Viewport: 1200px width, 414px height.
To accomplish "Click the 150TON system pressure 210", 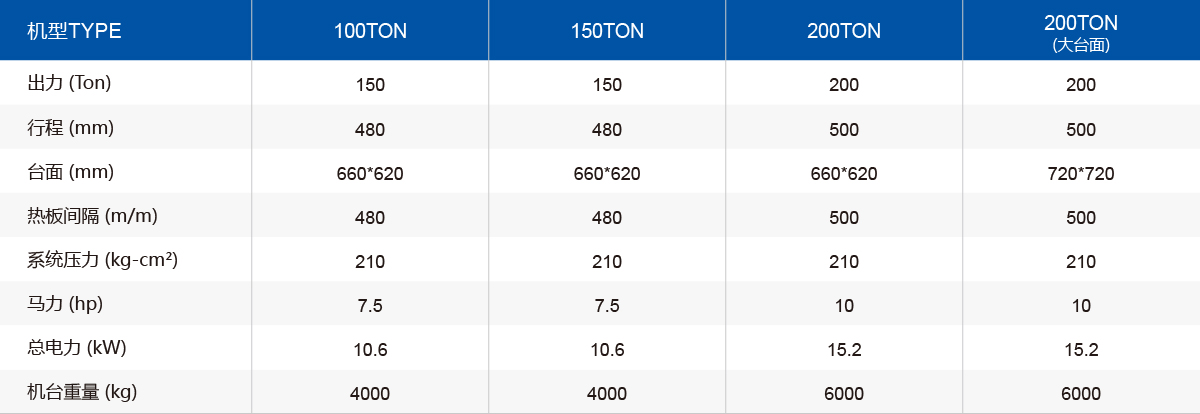I will [607, 262].
